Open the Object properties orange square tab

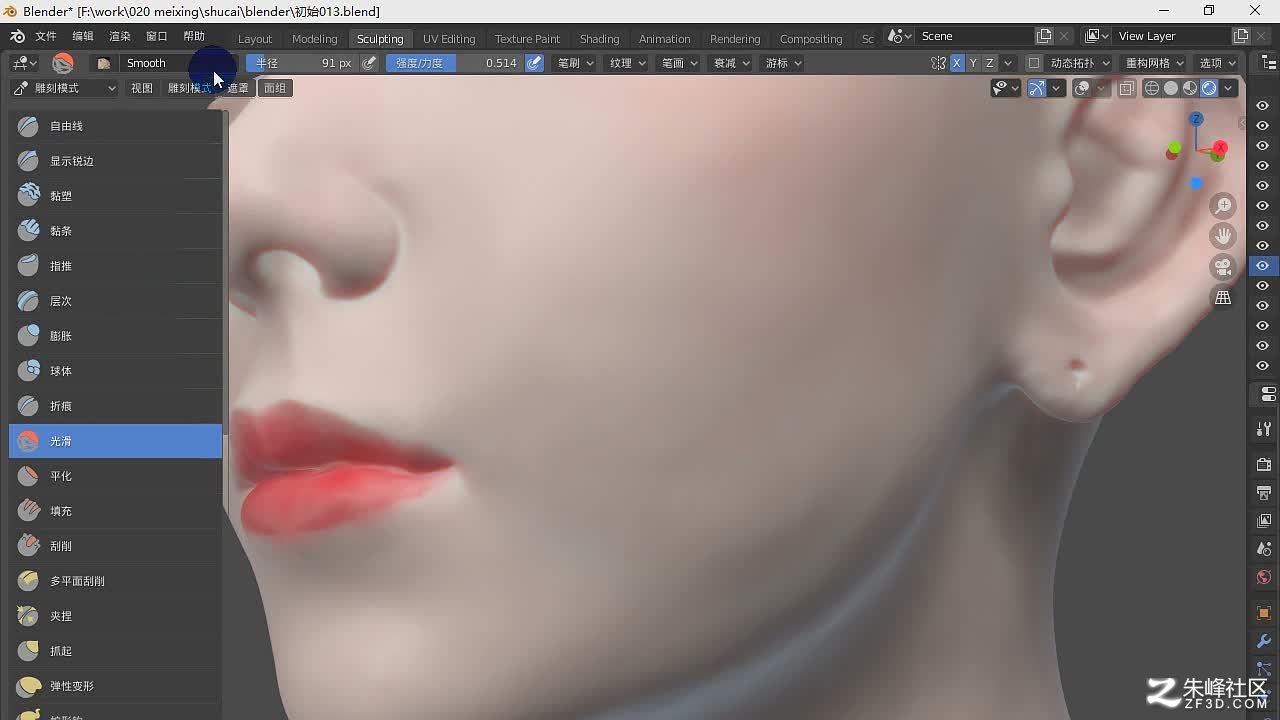tap(1264, 613)
